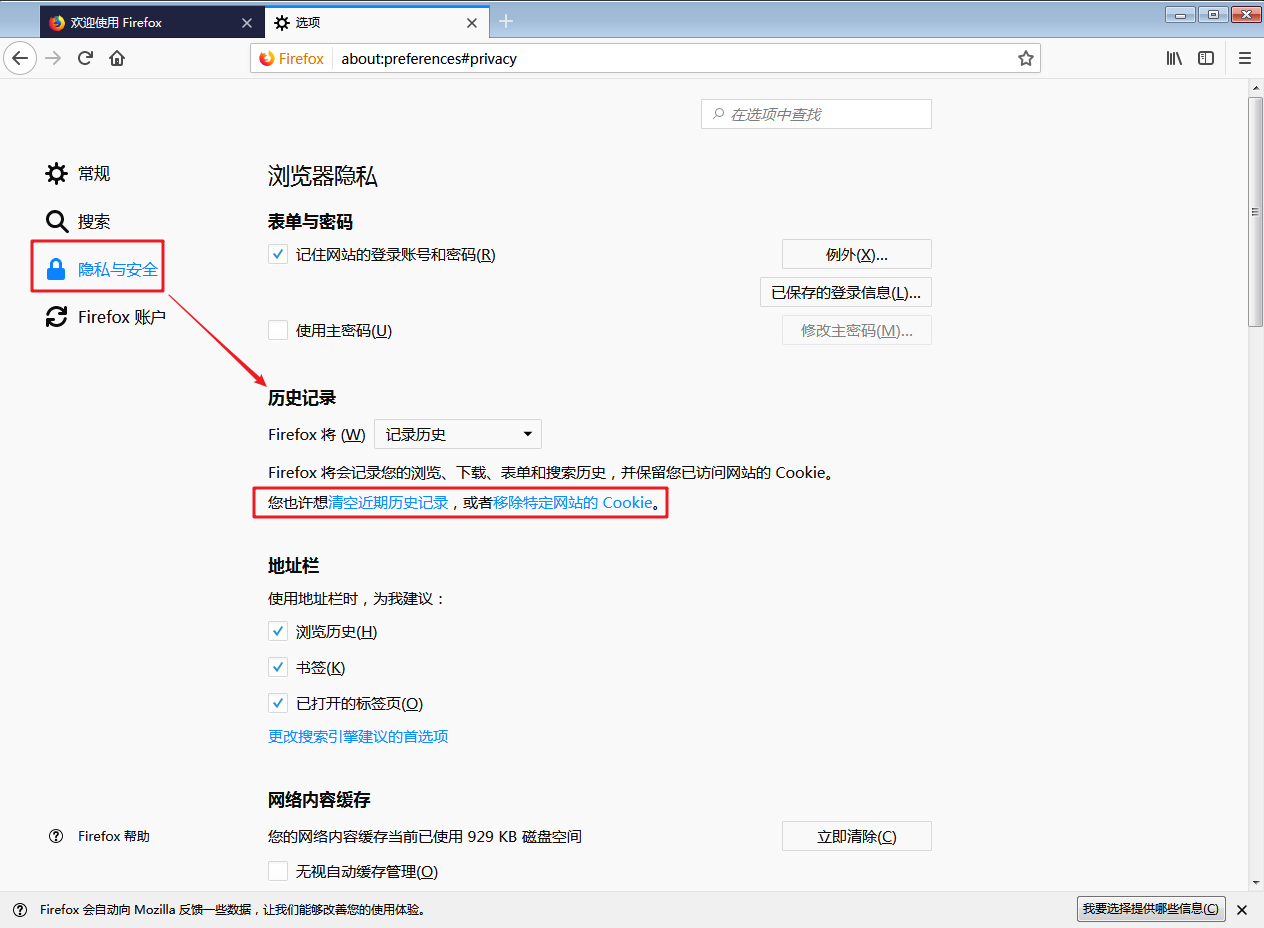The width and height of the screenshot is (1264, 928).
Task: Click the scrollbar down arrow
Action: [1256, 883]
